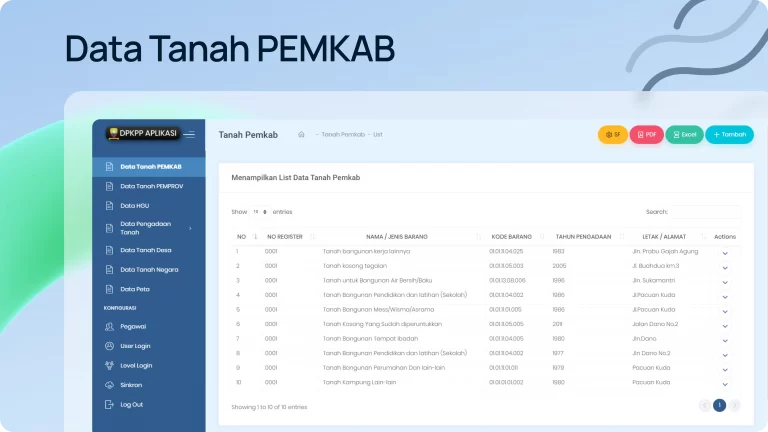Screen dimensions: 768x432
Task: Click the Sinkron cloud icon
Action: click(109, 385)
